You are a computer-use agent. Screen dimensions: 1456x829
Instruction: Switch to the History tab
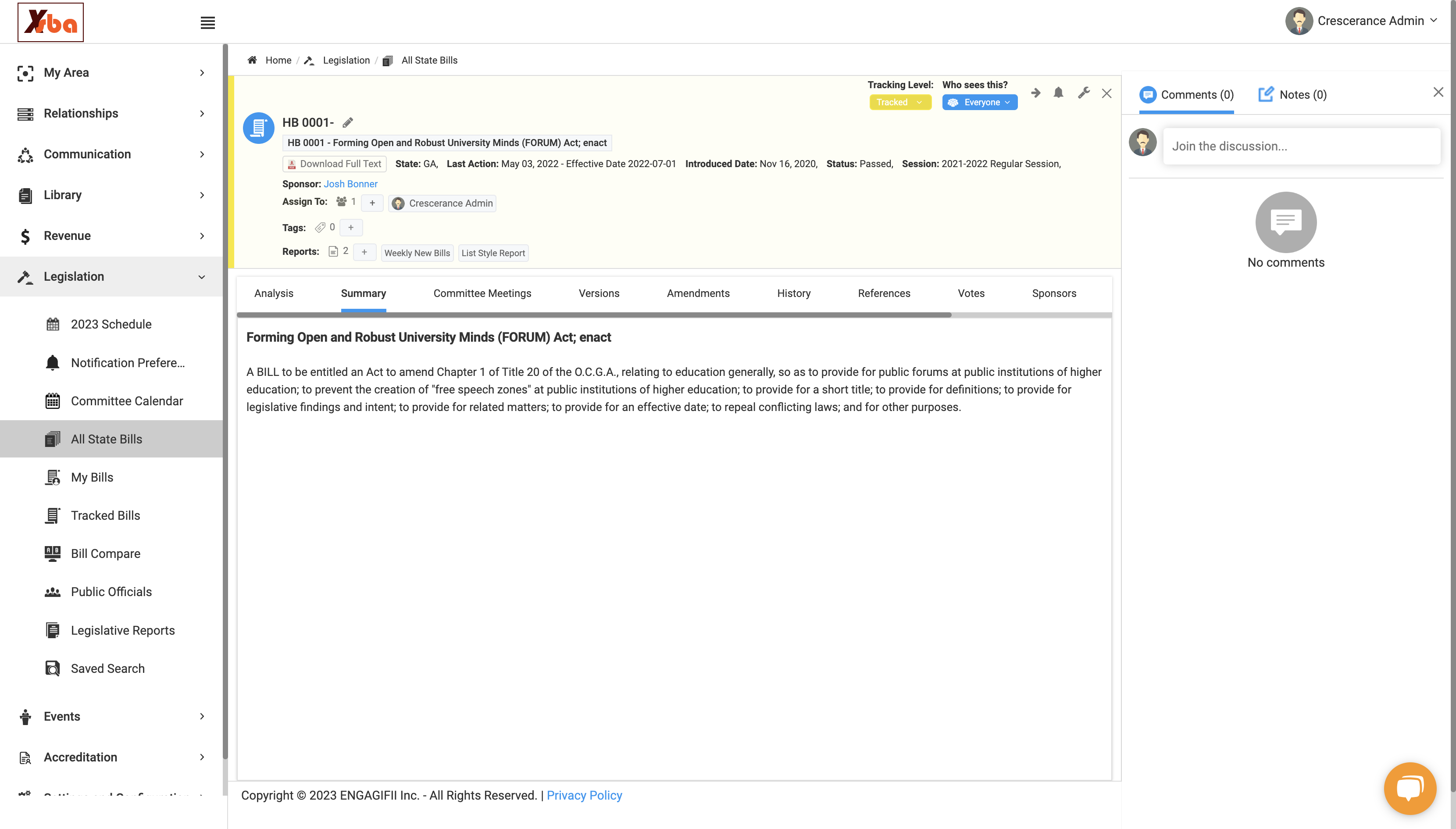coord(793,293)
